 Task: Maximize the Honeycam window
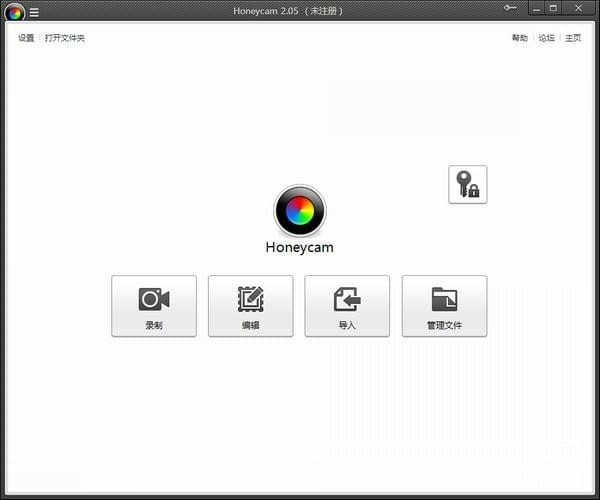coord(553,8)
